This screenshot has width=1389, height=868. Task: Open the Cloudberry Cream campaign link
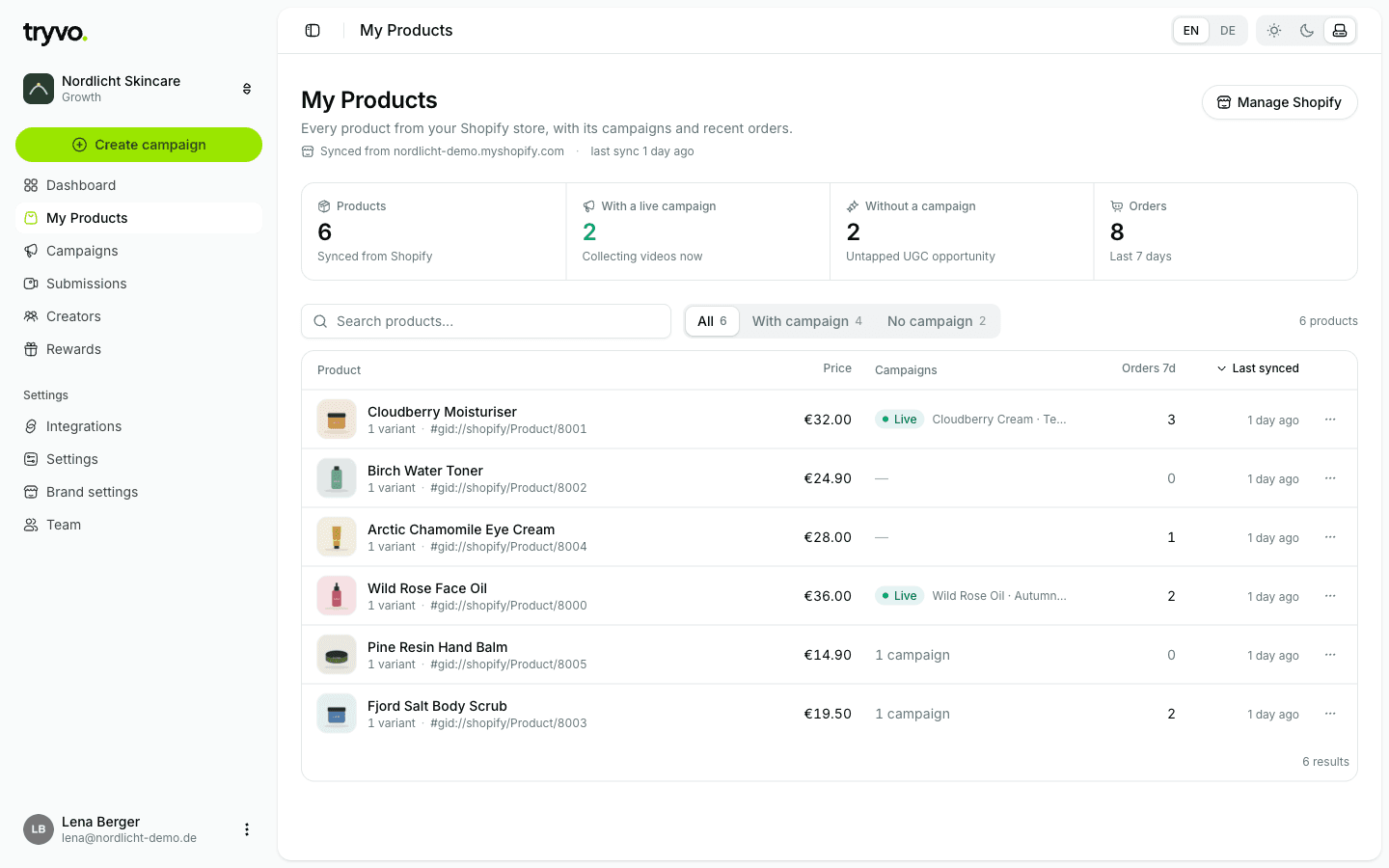999,420
